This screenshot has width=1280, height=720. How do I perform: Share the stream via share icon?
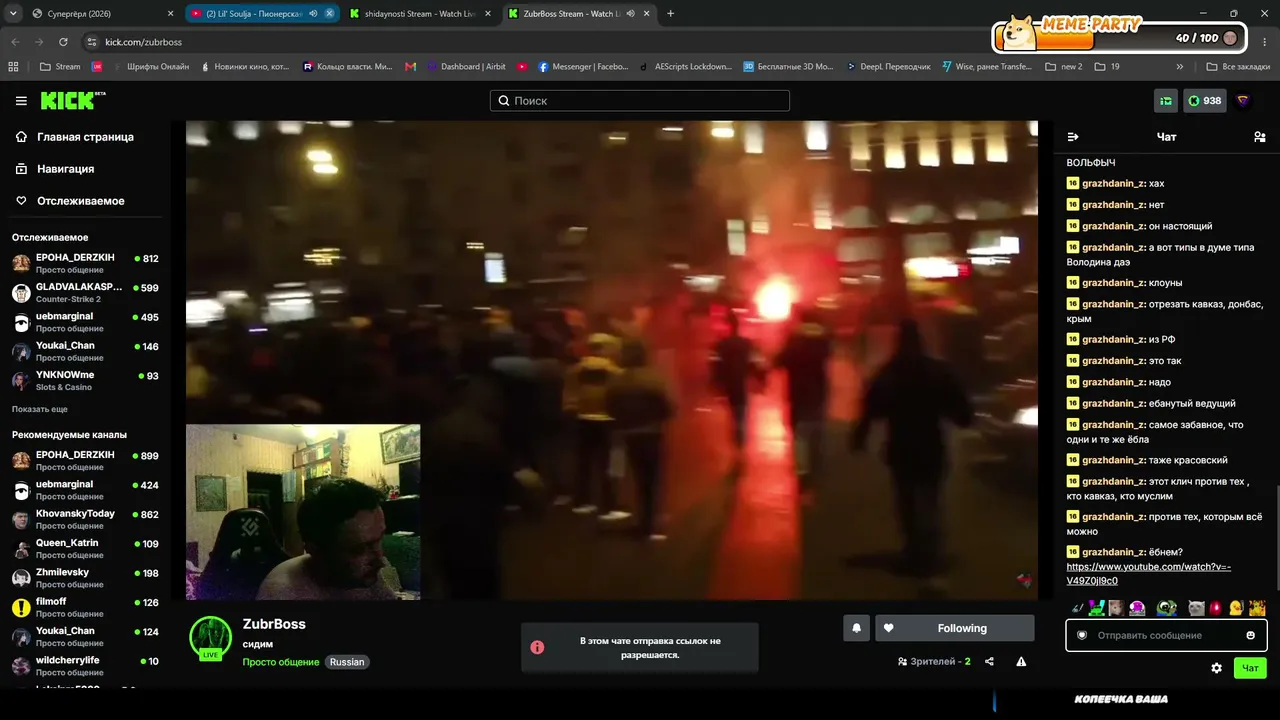[989, 661]
